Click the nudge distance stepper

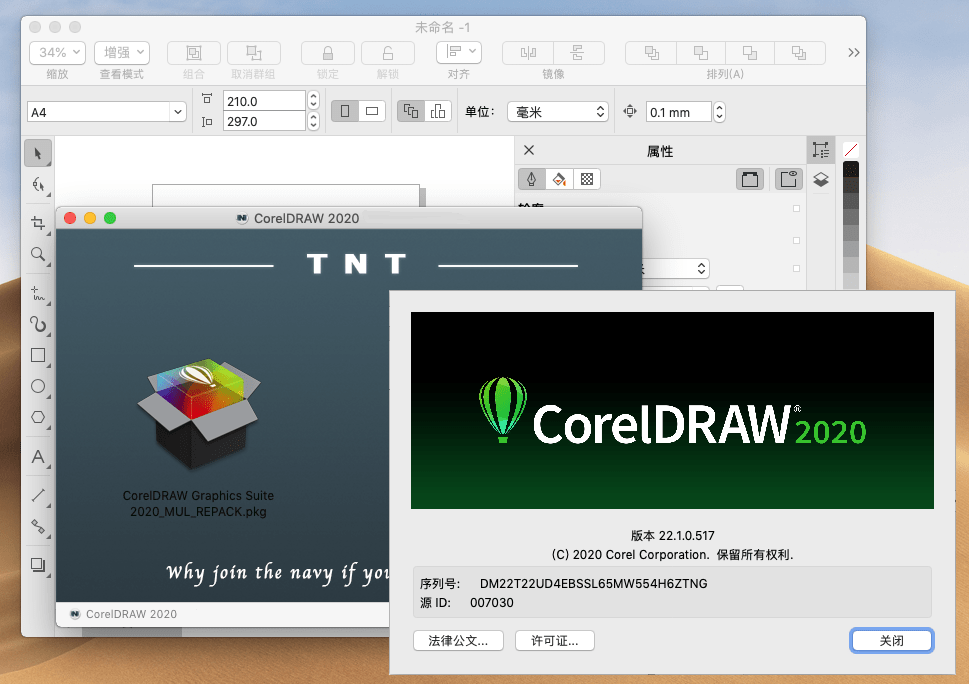coord(719,112)
